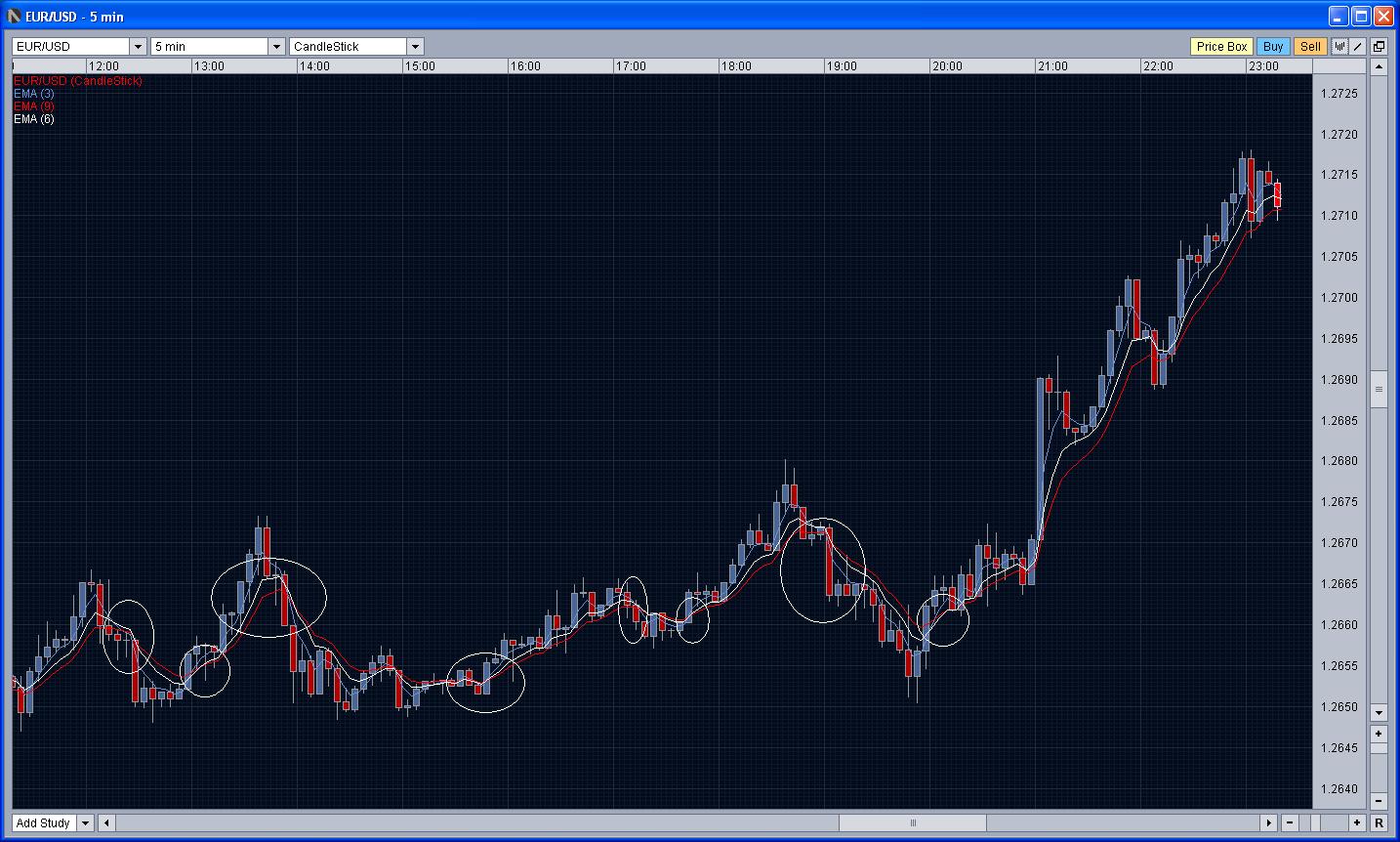This screenshot has width=1400, height=842.
Task: Click the CandleStick combo box field
Action: (348, 47)
